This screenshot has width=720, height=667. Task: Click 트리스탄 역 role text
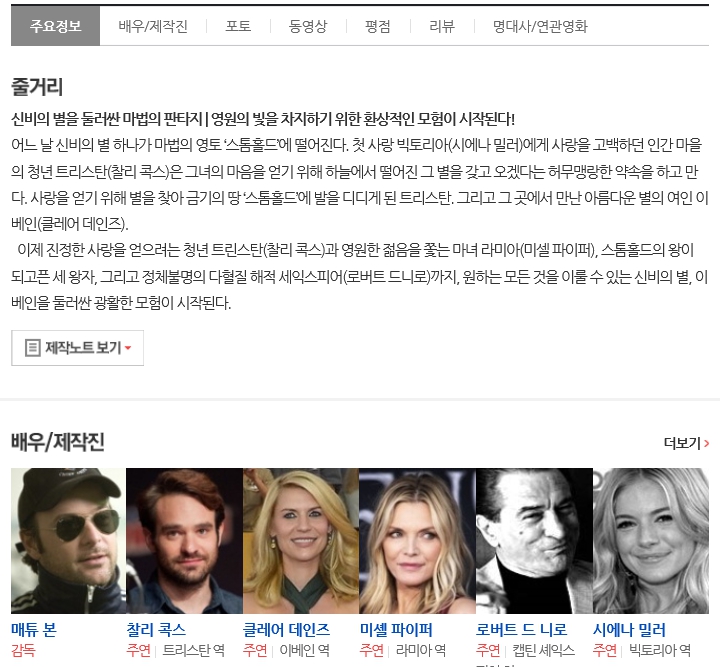point(193,650)
